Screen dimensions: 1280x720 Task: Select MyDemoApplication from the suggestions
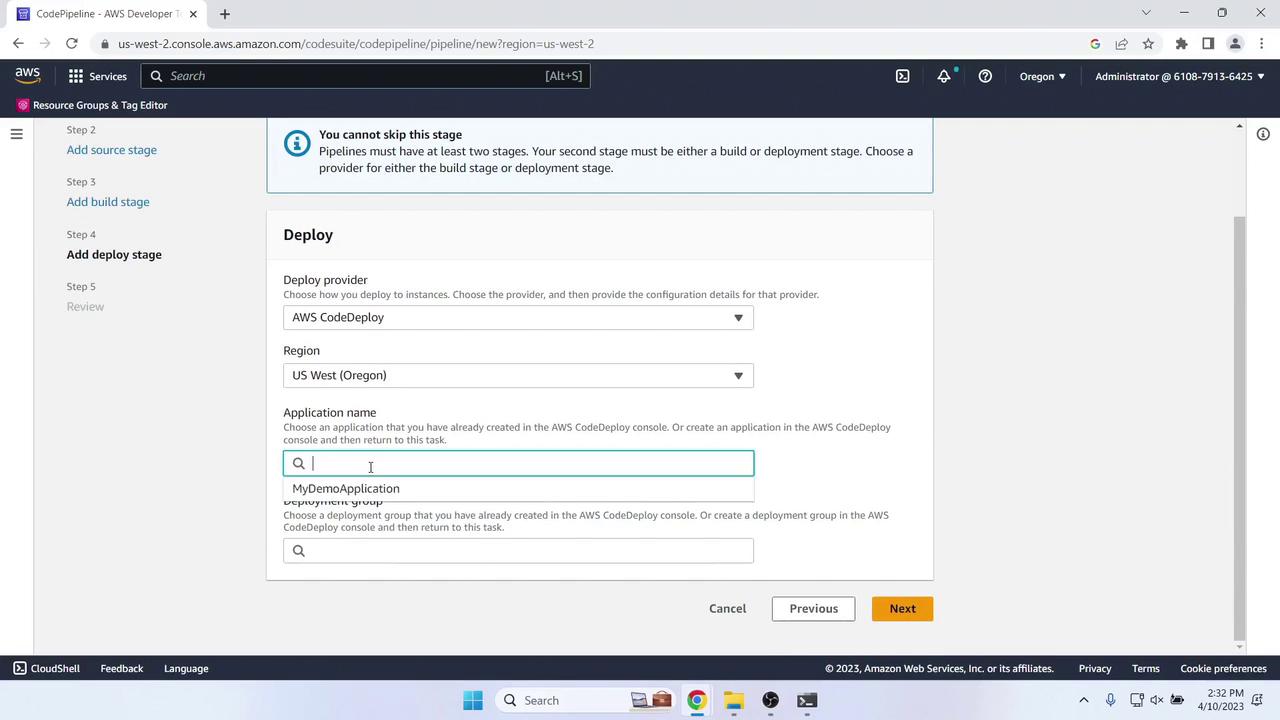pos(518,489)
